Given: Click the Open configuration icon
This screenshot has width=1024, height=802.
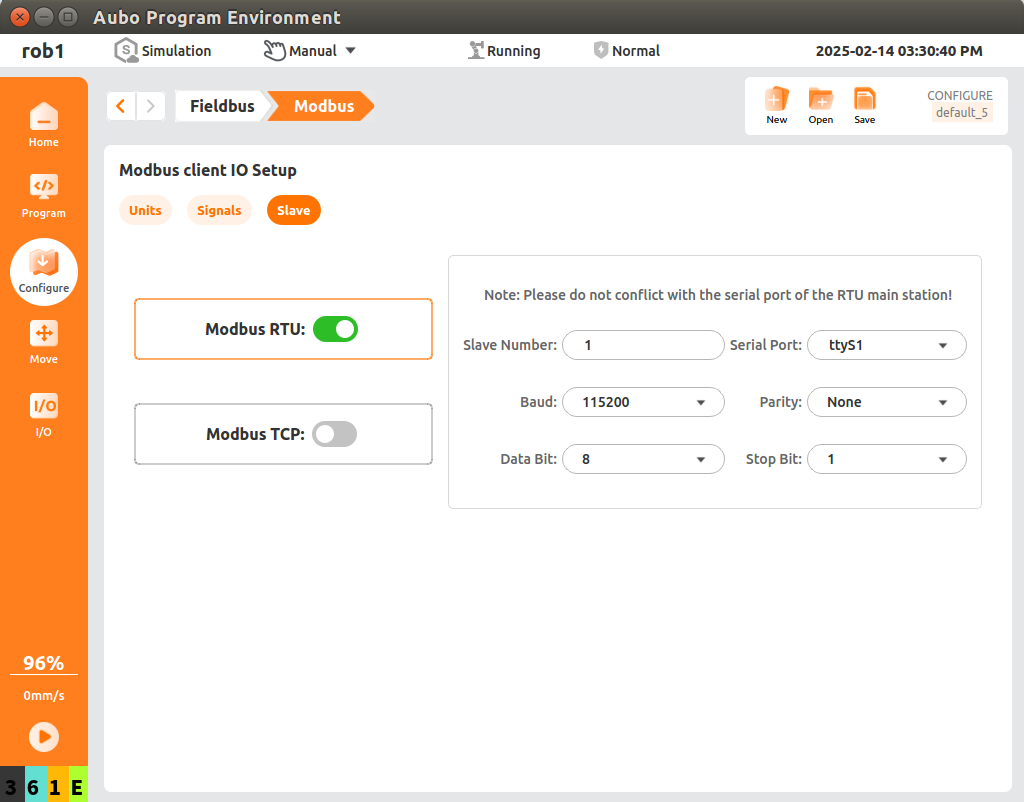Looking at the screenshot, I should click(820, 105).
